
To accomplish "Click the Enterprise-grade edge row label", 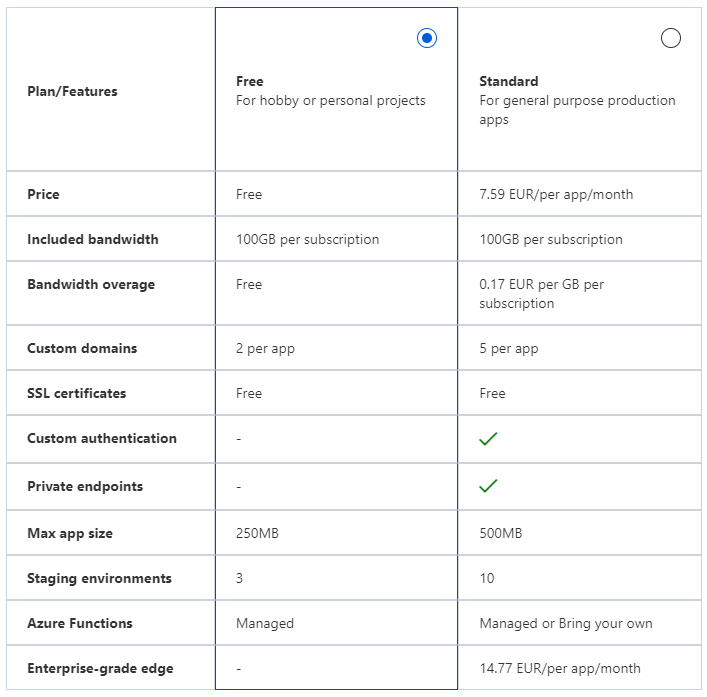I will [100, 669].
